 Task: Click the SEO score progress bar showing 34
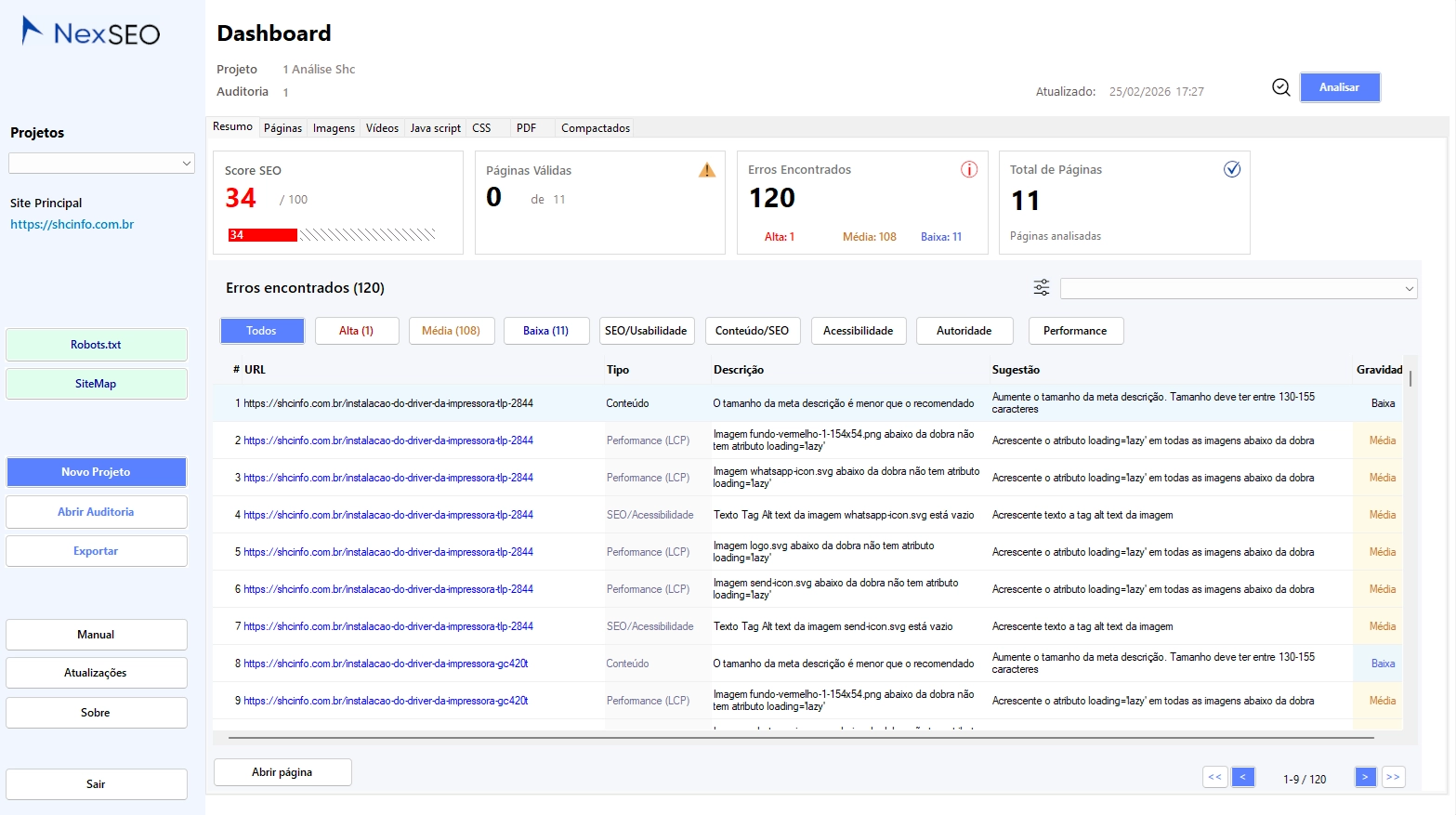(x=332, y=234)
